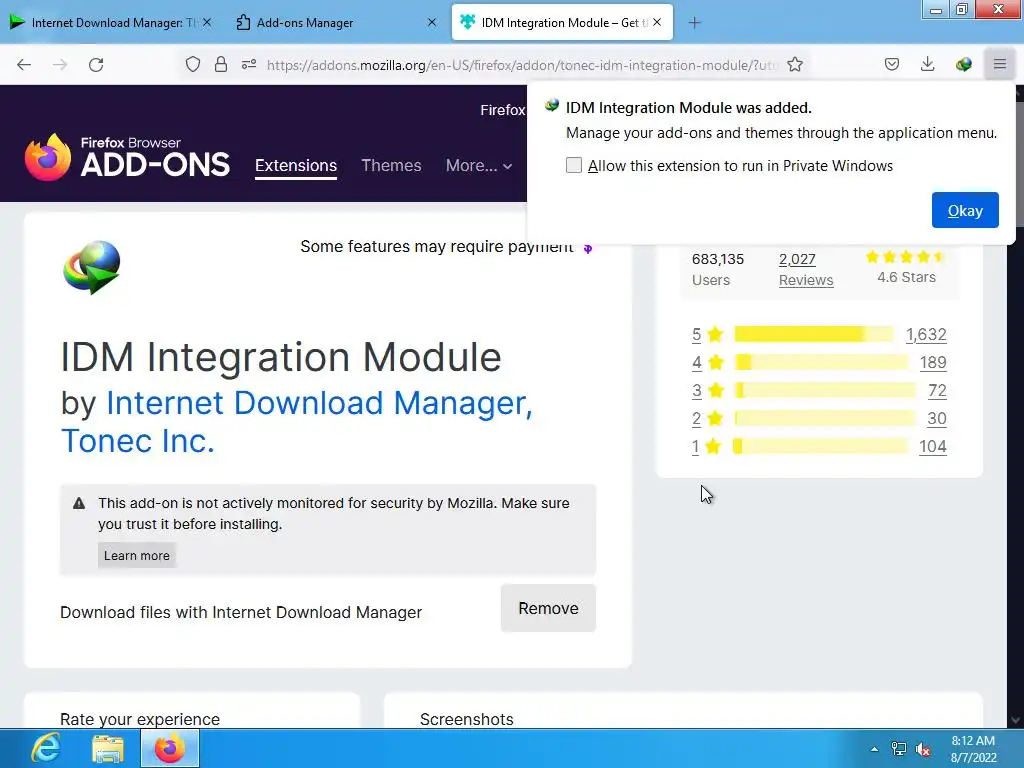Open a new tab

(x=694, y=23)
